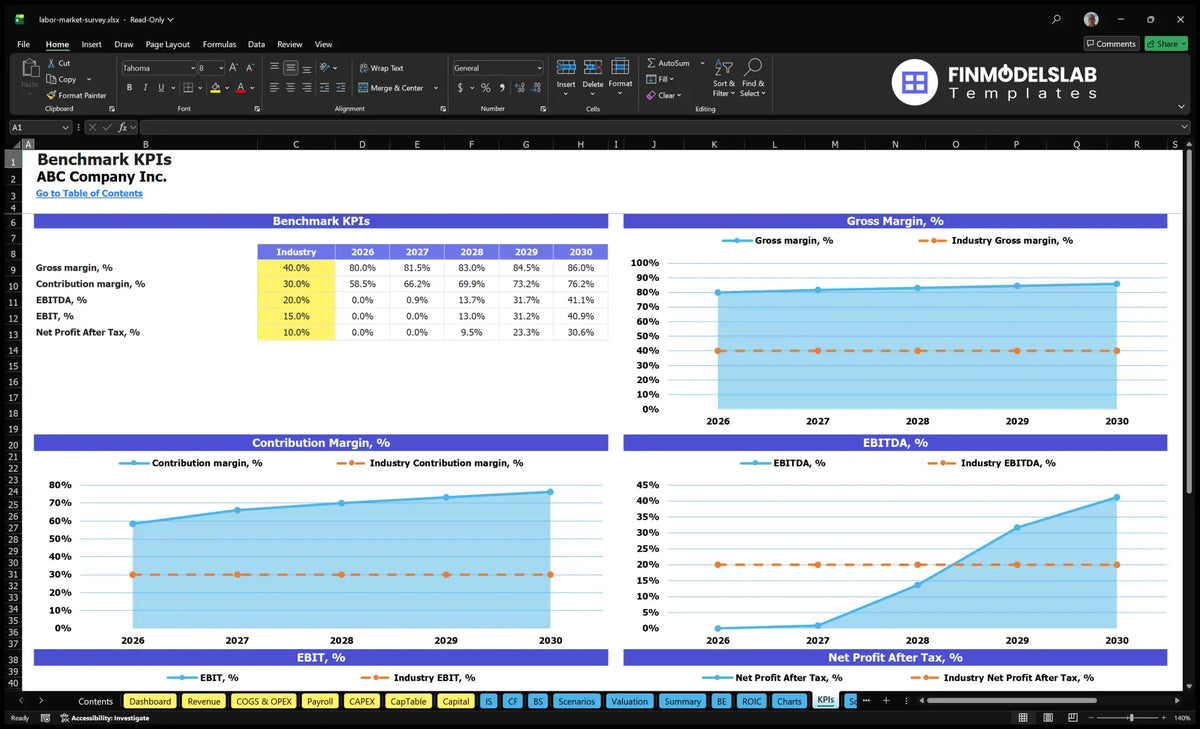Click the Insert cells icon

tap(566, 67)
